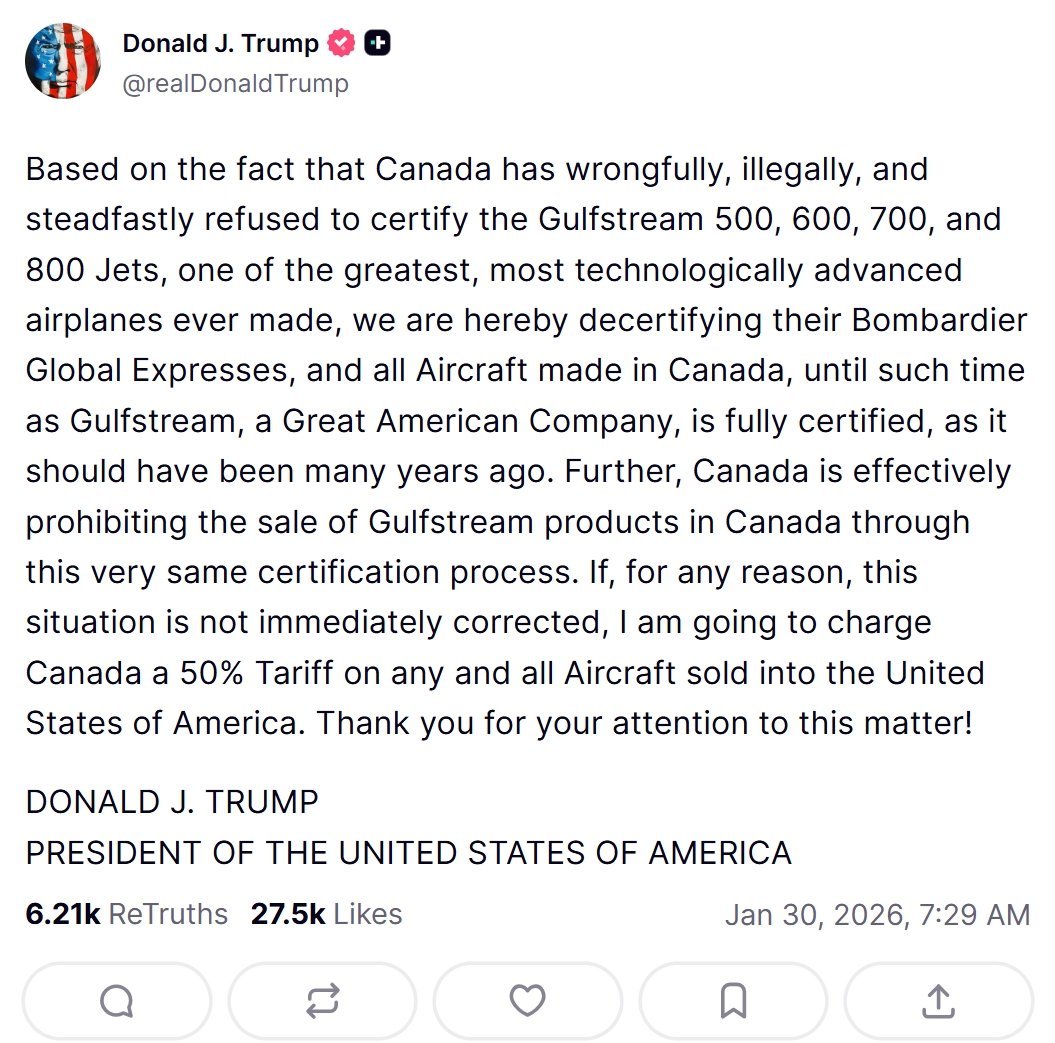This screenshot has height=1043, width=1055.
Task: Open the Donald J. Trump display name
Action: [x=220, y=44]
